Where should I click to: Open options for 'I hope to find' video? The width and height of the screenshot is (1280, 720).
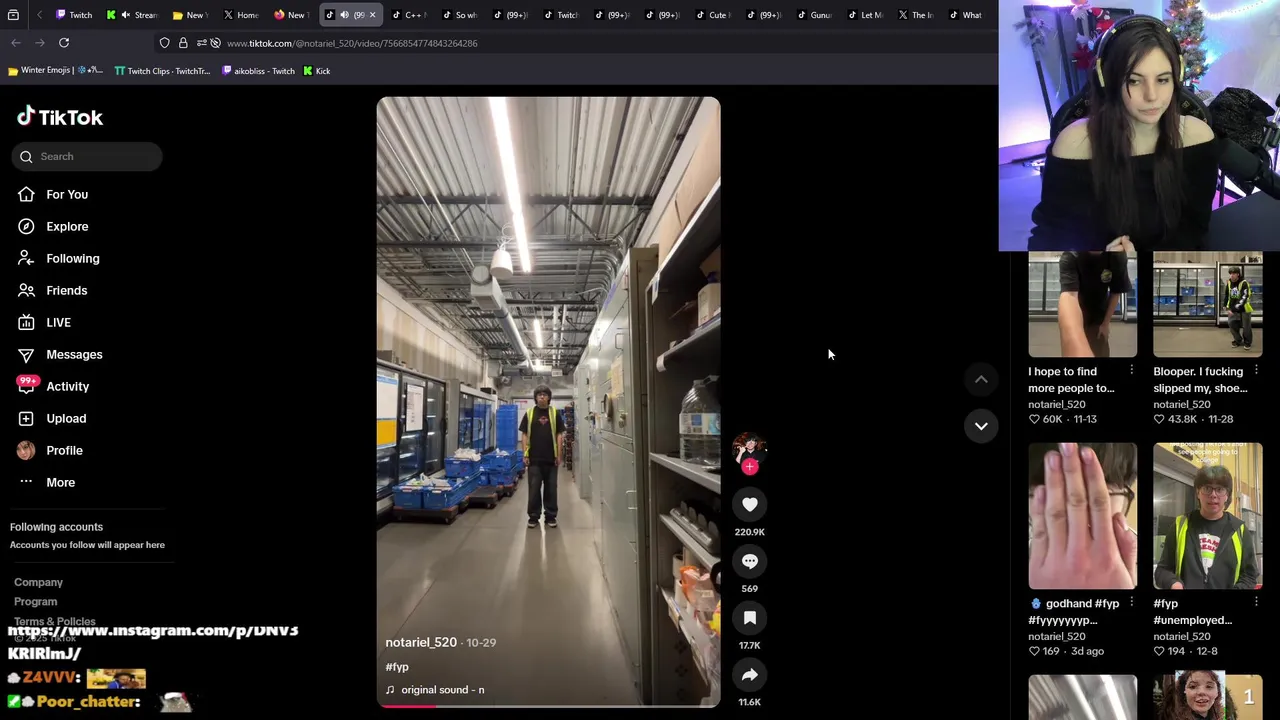[x=1131, y=371]
